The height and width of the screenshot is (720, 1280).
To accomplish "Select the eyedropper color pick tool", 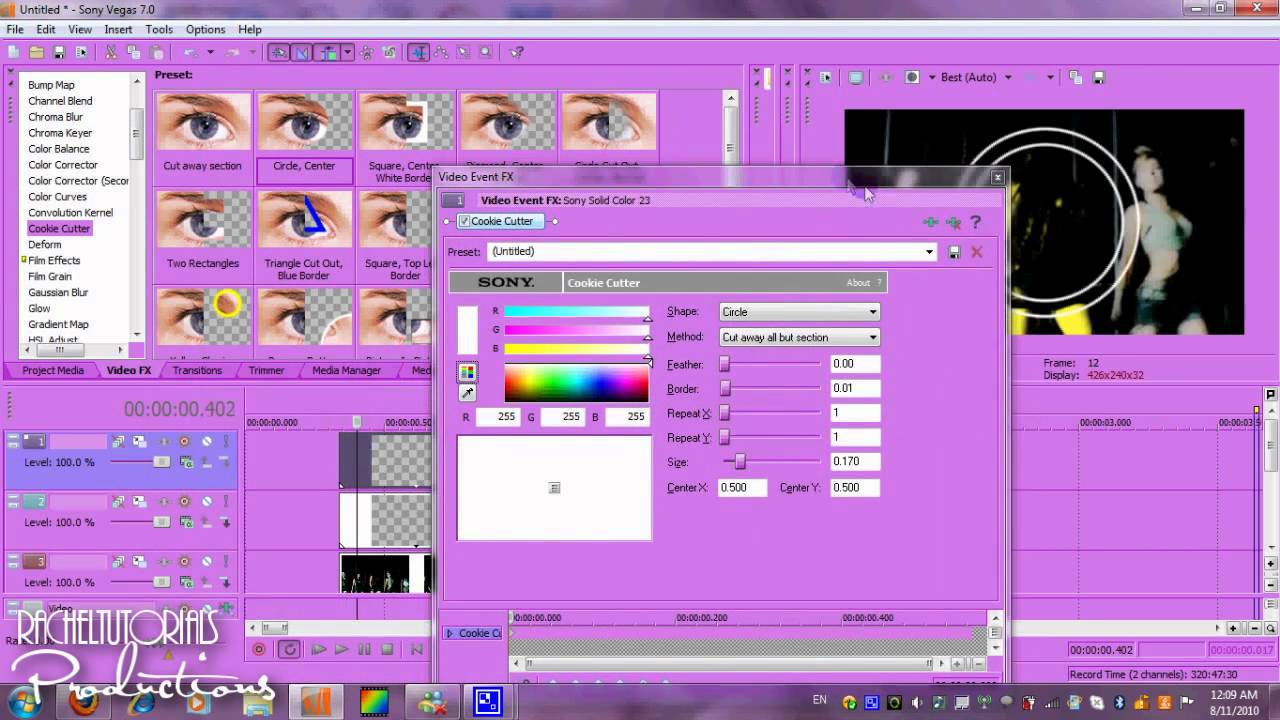I will pyautogui.click(x=467, y=393).
